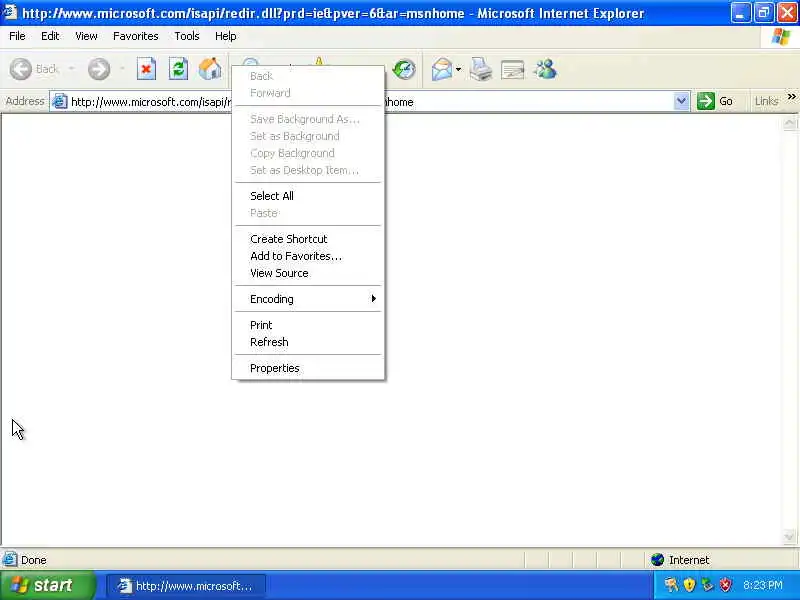Viewport: 800px width, 600px height.
Task: Click the Go button label
Action: point(726,102)
